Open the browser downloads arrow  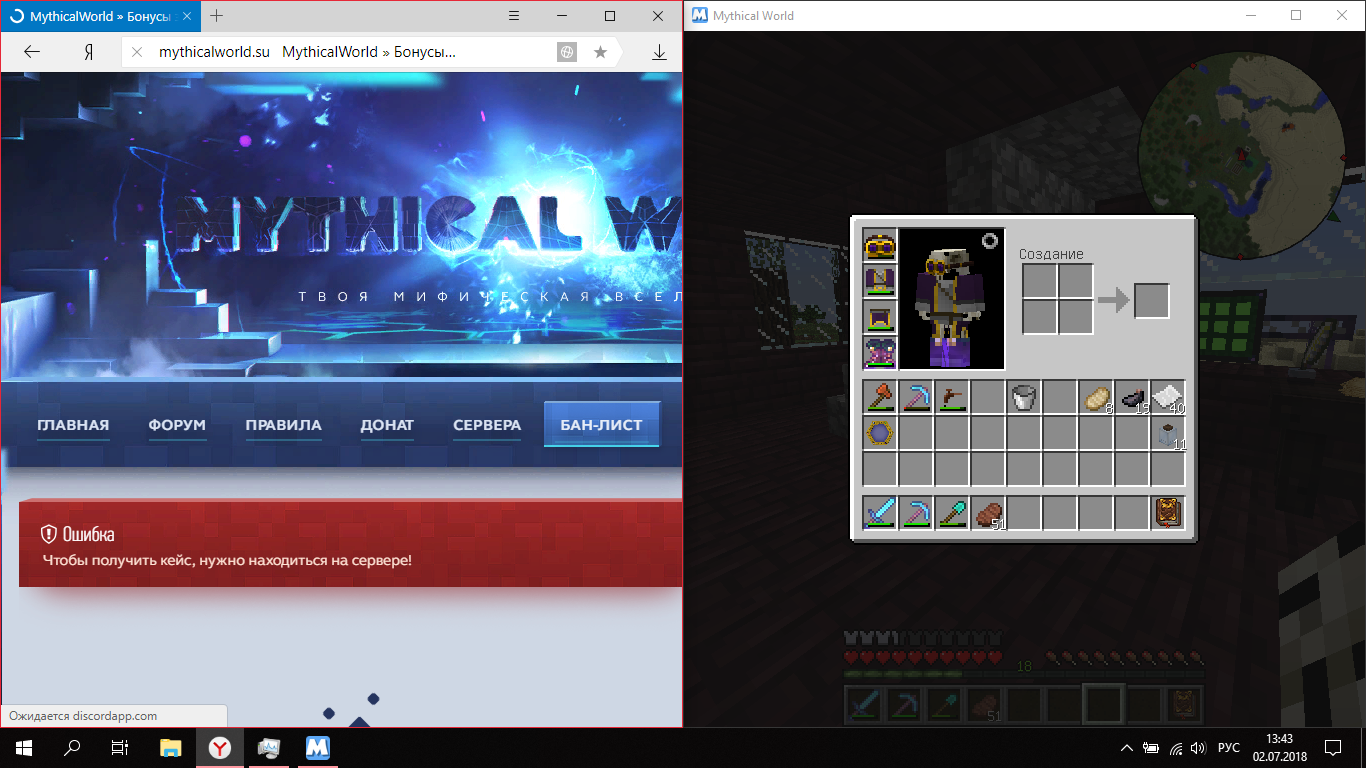tap(659, 53)
